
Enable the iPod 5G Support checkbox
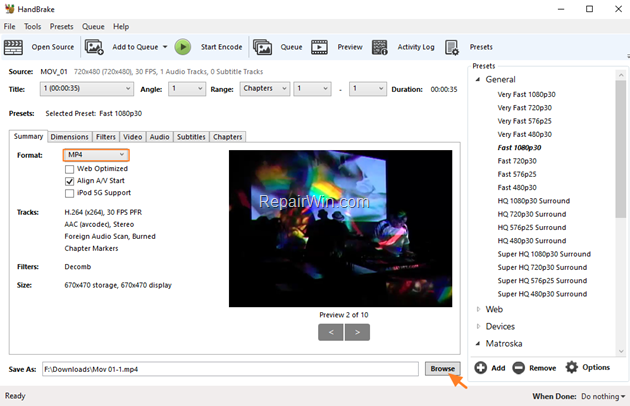[70, 193]
